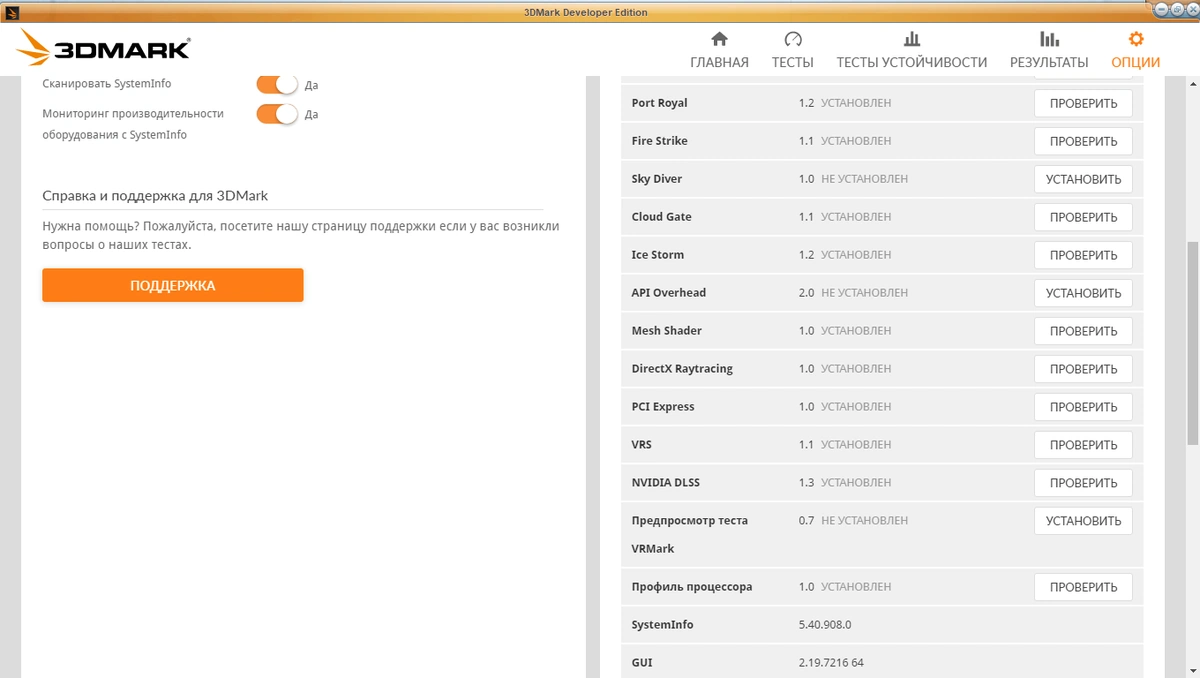Click the app icon in the title bar
This screenshot has width=1200, height=678.
point(12,12)
